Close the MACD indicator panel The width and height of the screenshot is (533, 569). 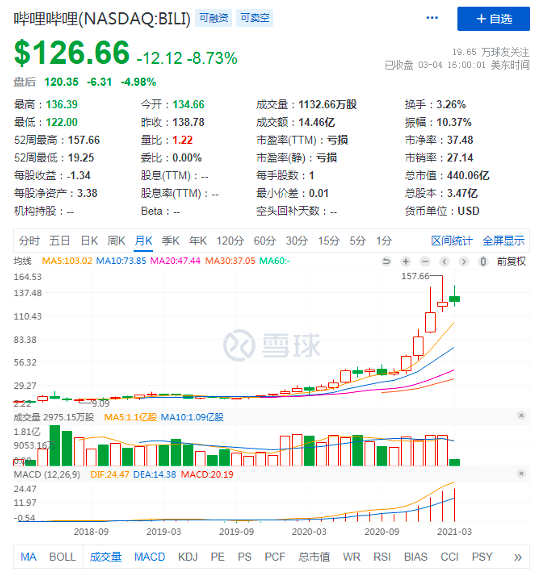point(521,474)
